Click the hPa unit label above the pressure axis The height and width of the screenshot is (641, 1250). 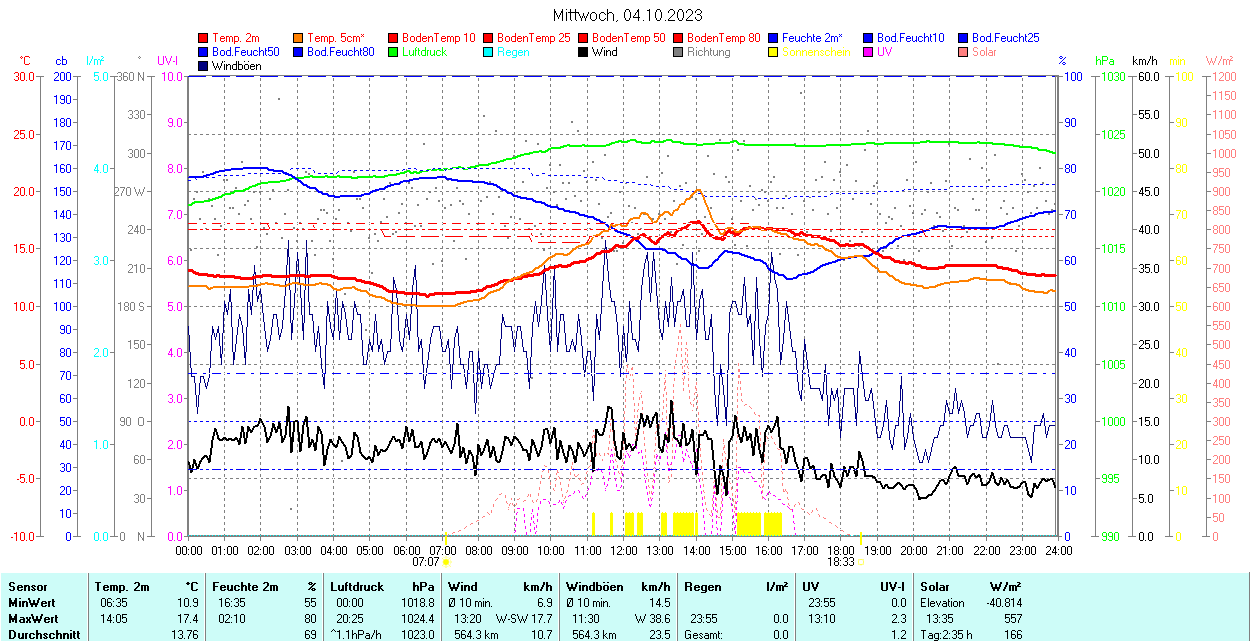point(1105,61)
